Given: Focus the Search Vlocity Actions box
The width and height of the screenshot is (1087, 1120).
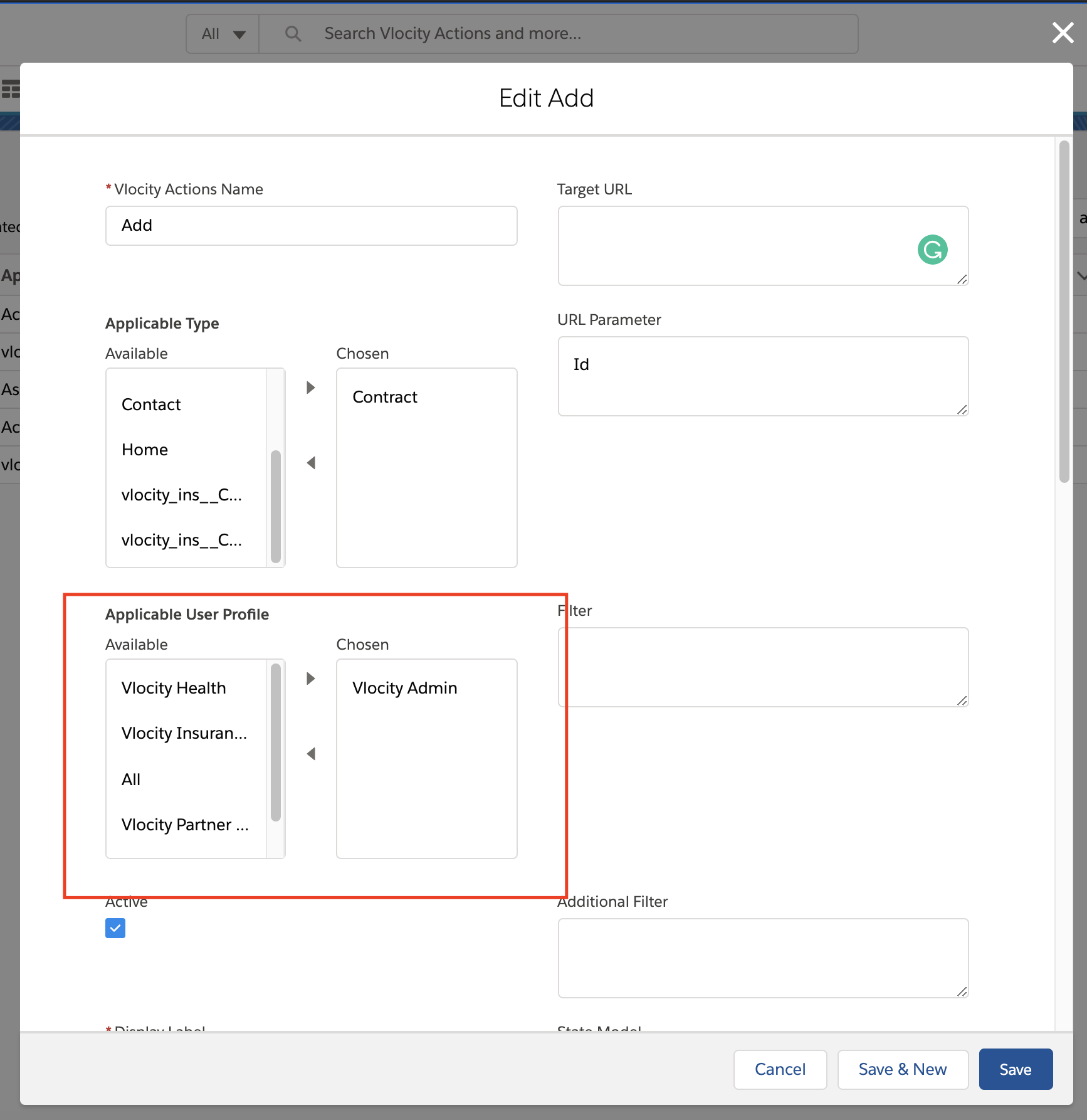Looking at the screenshot, I should (558, 34).
